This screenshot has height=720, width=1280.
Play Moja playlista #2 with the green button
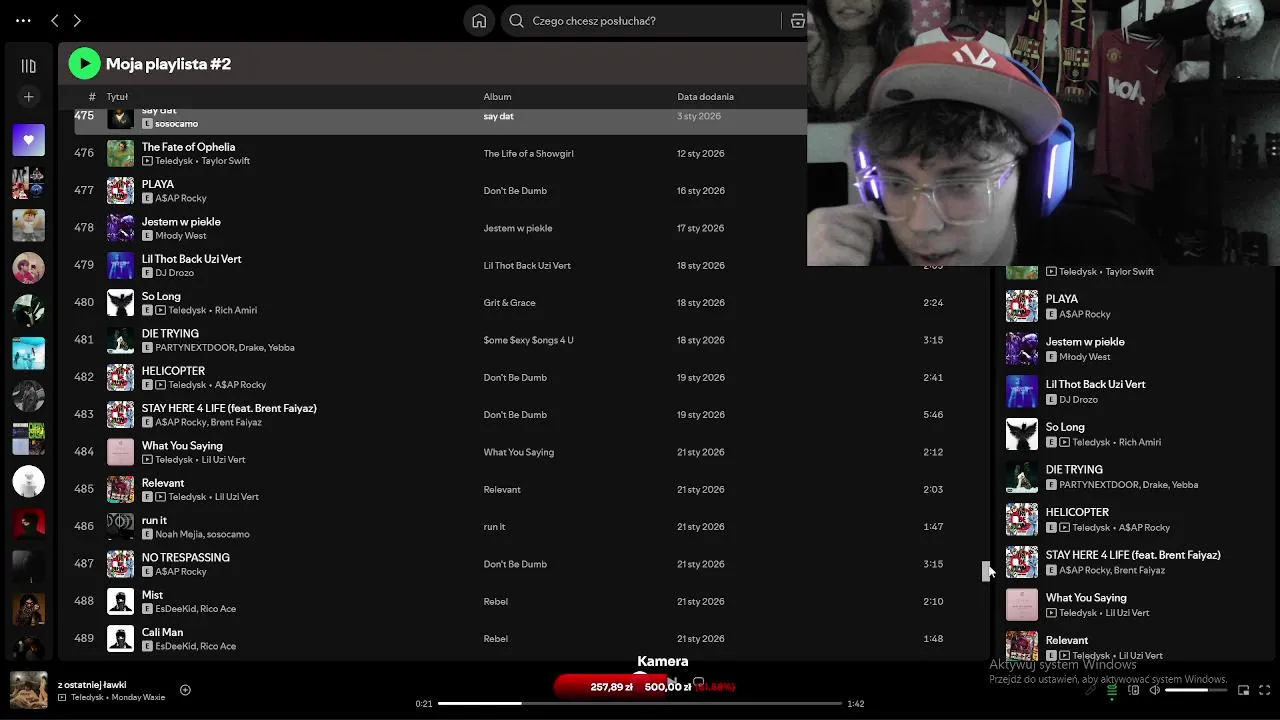click(x=84, y=64)
